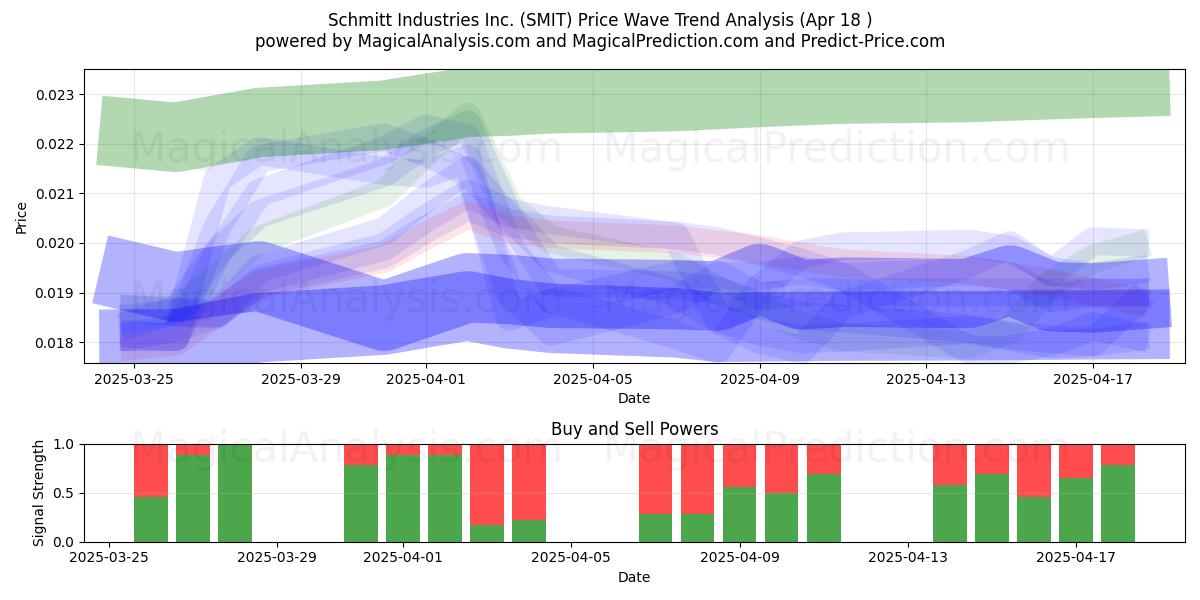Click the 2025-04-01 tick in the price chart
The width and height of the screenshot is (1200, 600).
[426, 379]
